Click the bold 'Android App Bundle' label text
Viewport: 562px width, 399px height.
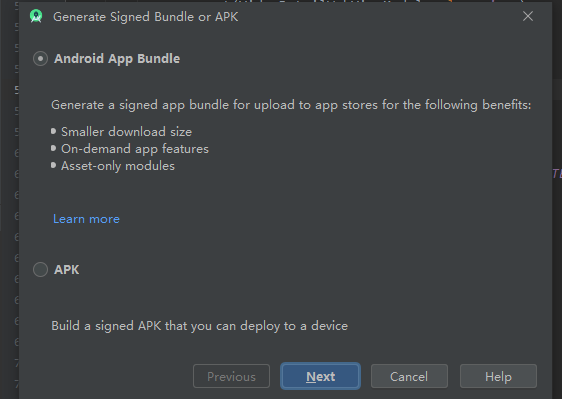[117, 59]
